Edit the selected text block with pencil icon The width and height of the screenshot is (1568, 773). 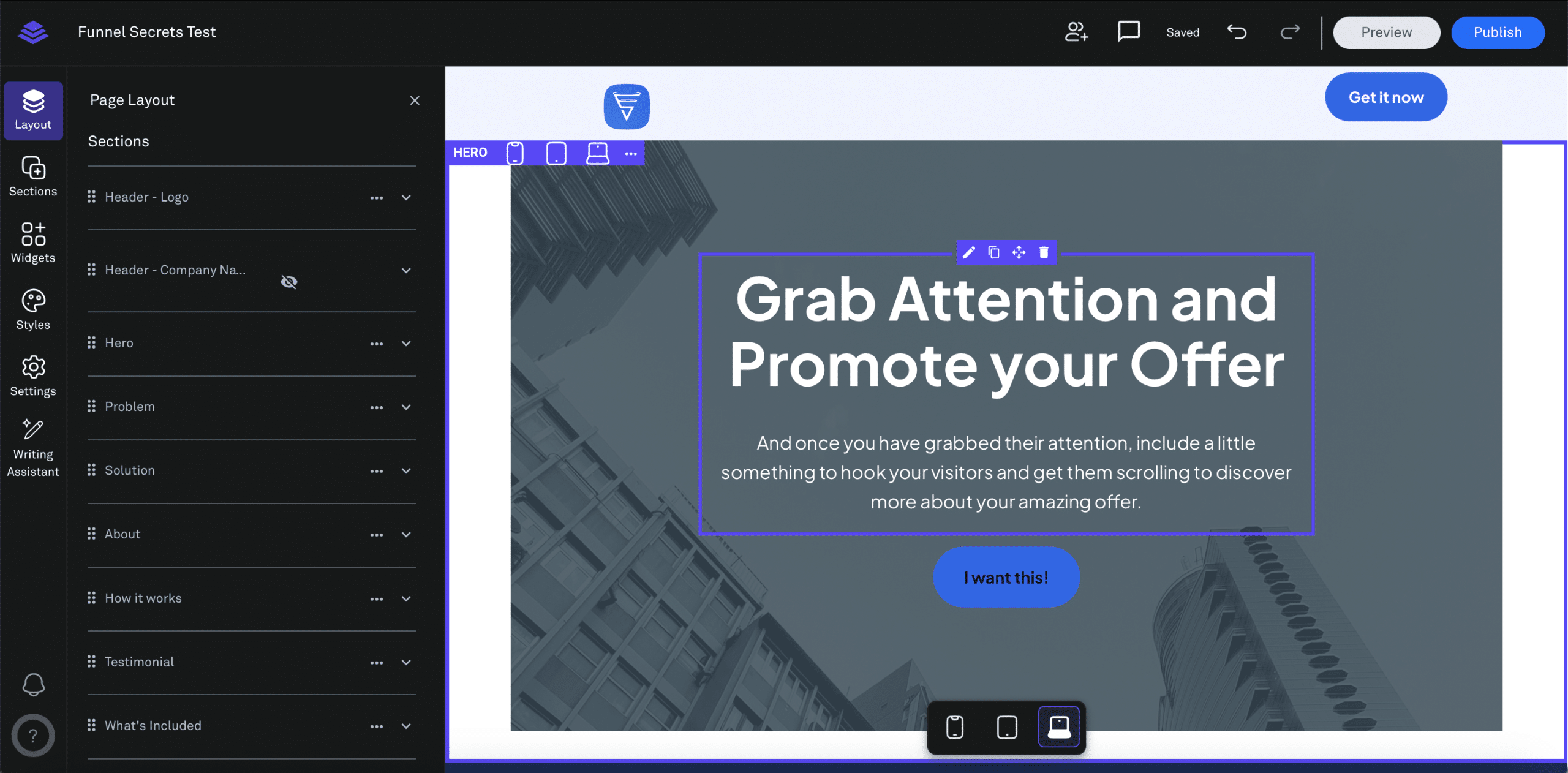(968, 252)
